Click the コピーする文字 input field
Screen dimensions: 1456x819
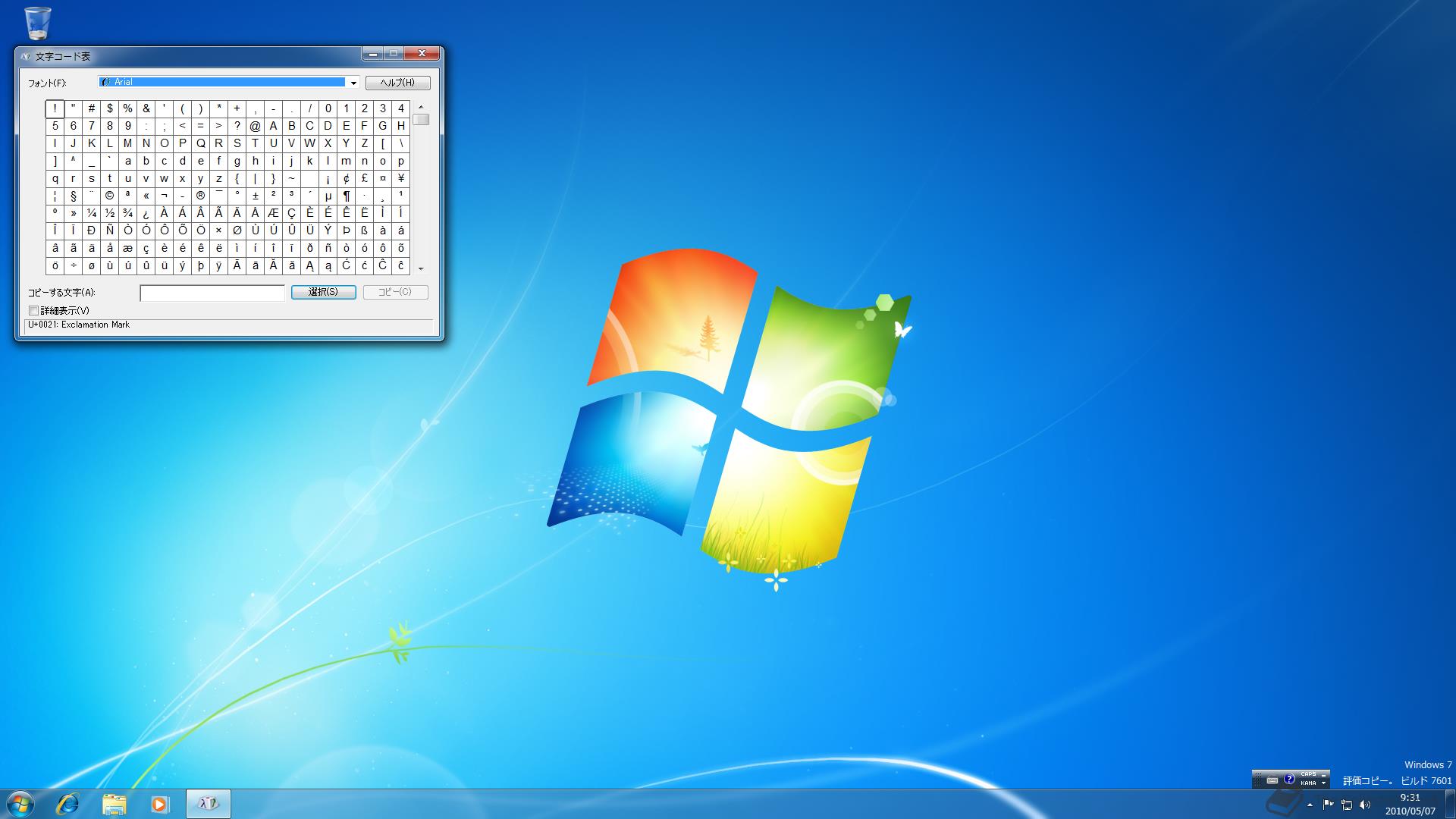(x=212, y=293)
